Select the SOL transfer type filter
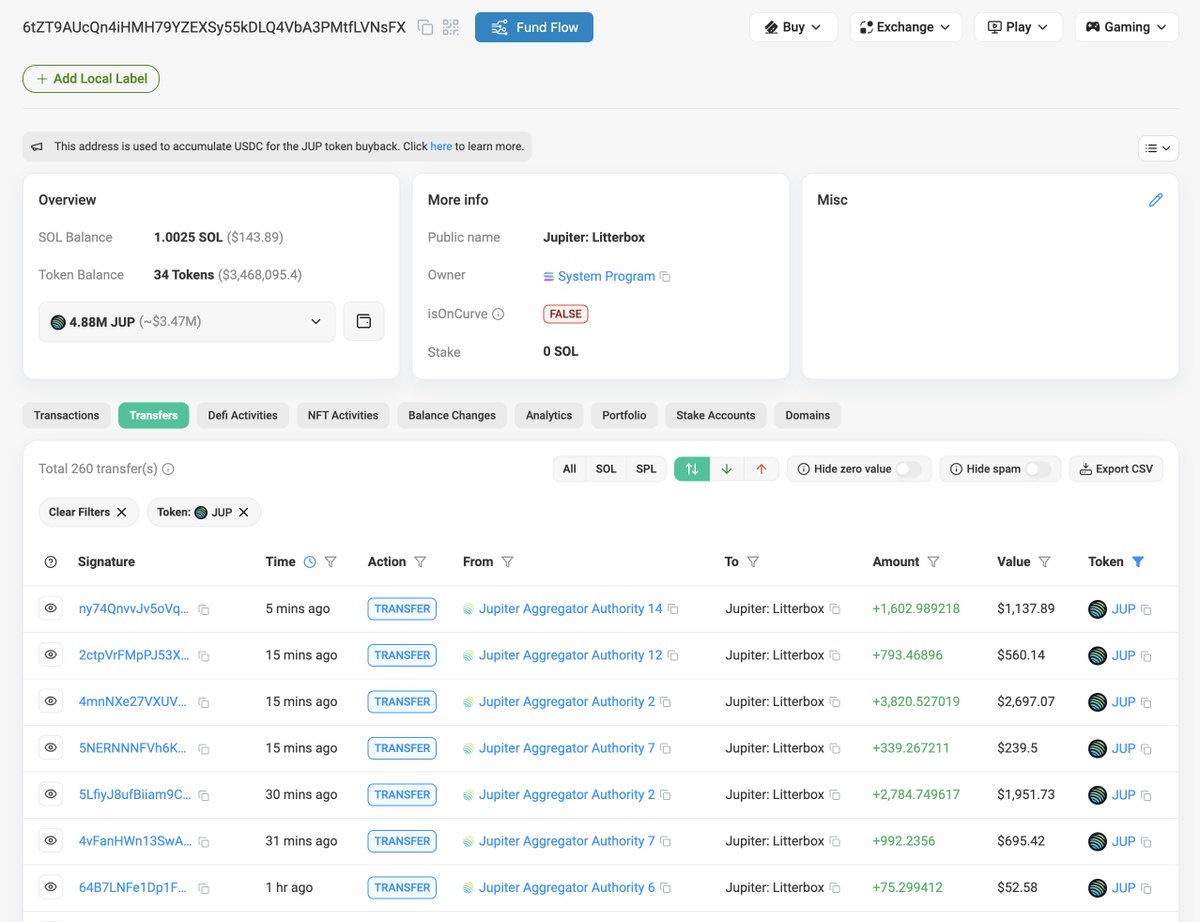This screenshot has width=1200, height=922. 606,469
